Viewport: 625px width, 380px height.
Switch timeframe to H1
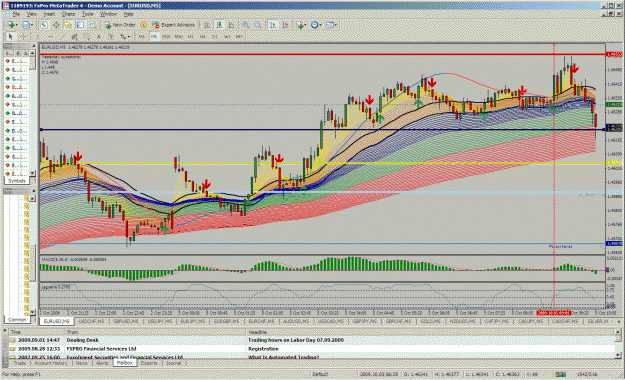point(191,36)
